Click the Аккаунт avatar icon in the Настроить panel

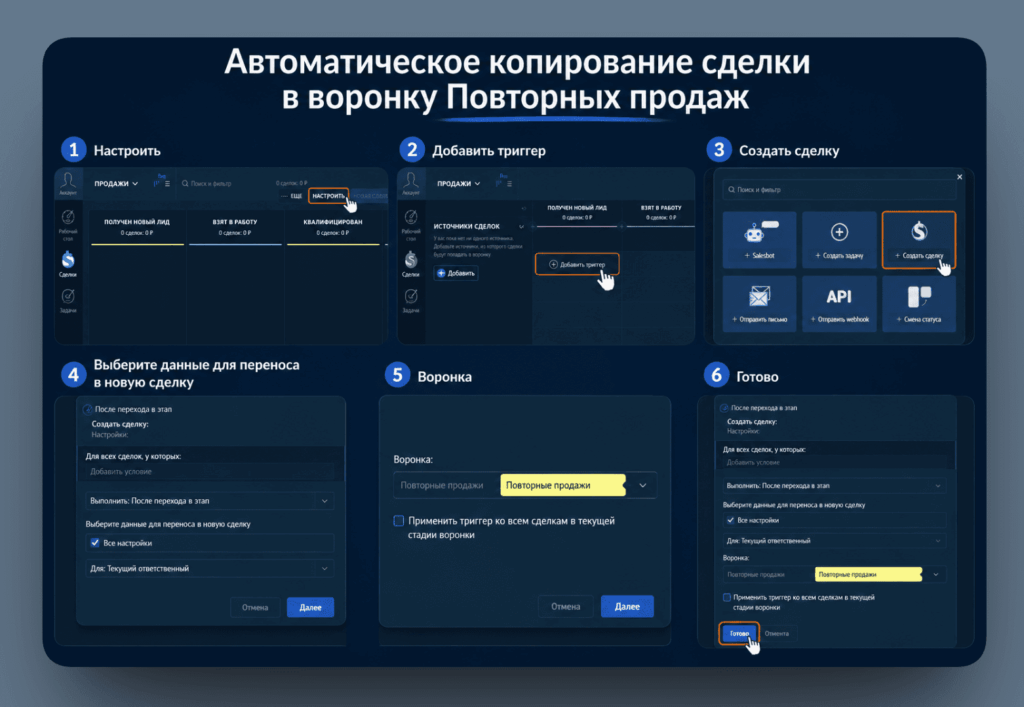68,180
